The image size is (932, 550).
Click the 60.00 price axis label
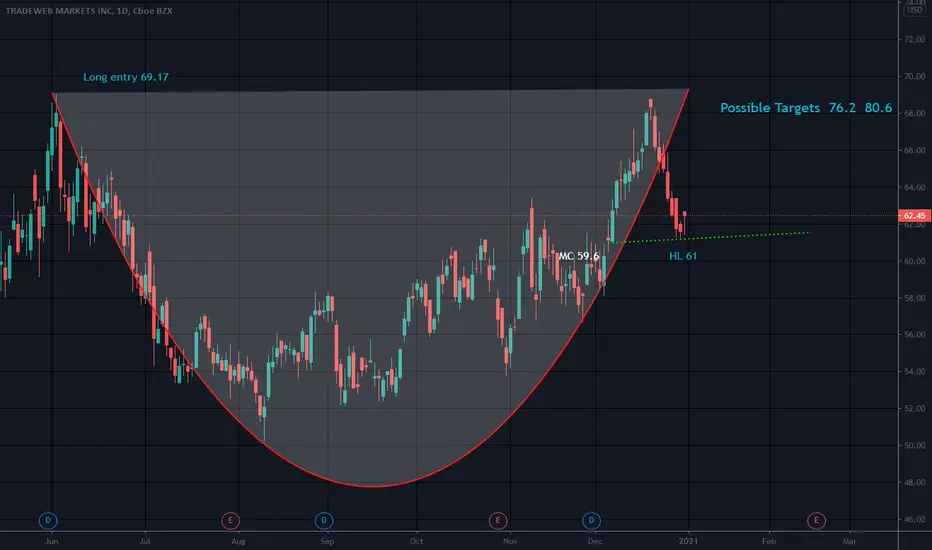click(914, 261)
